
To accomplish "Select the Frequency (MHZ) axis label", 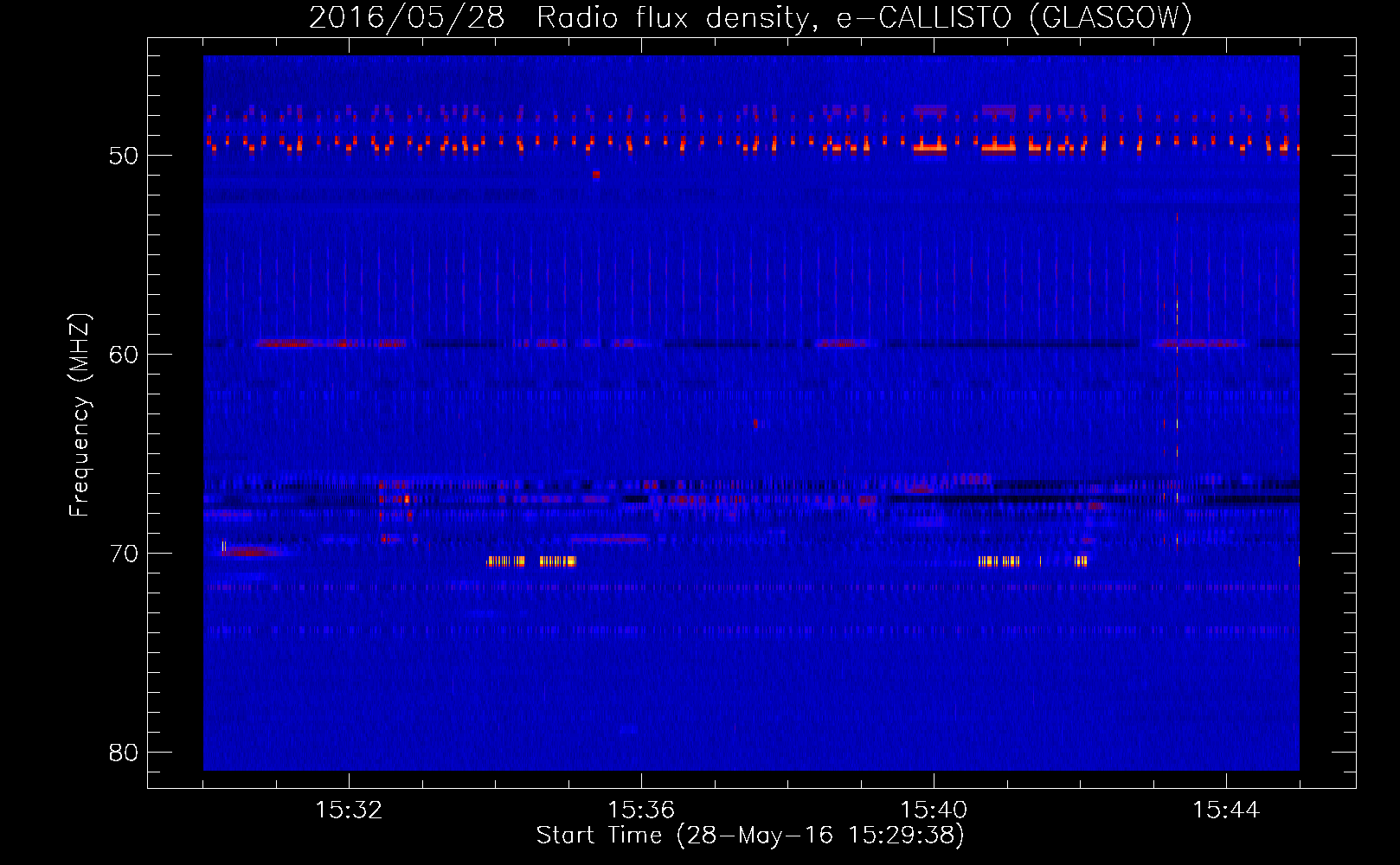I will click(80, 414).
